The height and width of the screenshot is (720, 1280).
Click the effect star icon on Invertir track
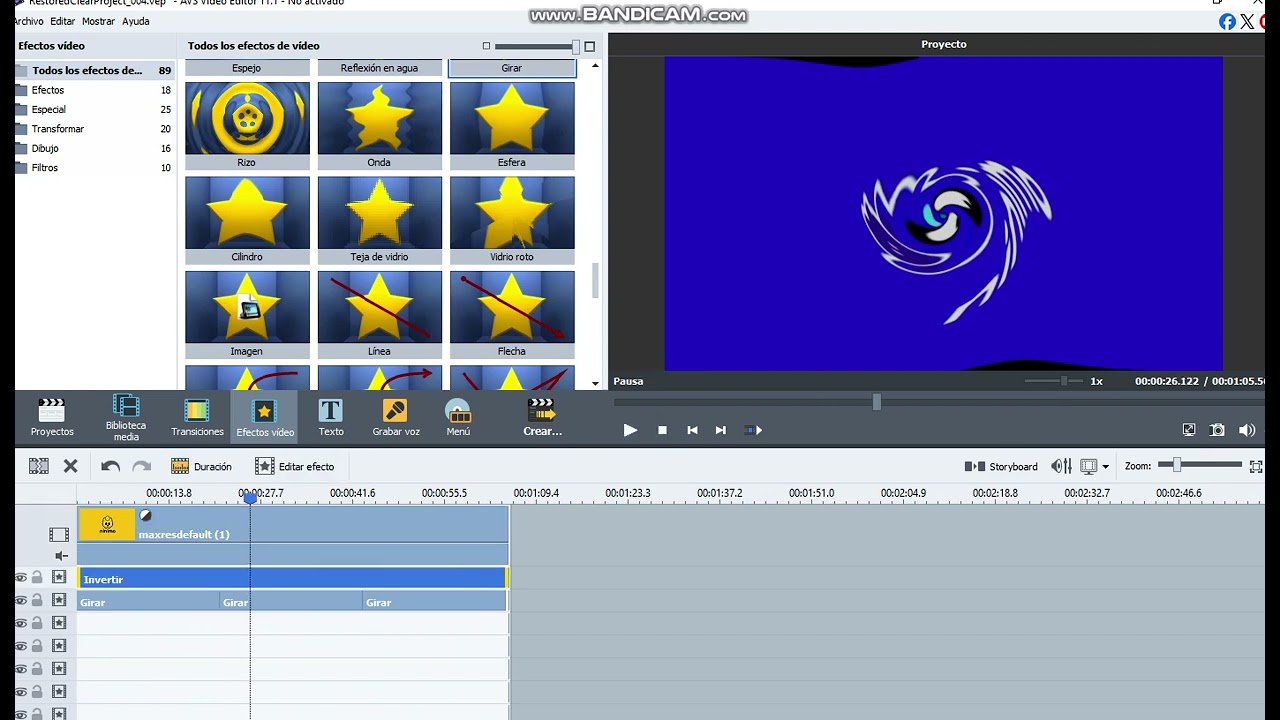(x=59, y=577)
